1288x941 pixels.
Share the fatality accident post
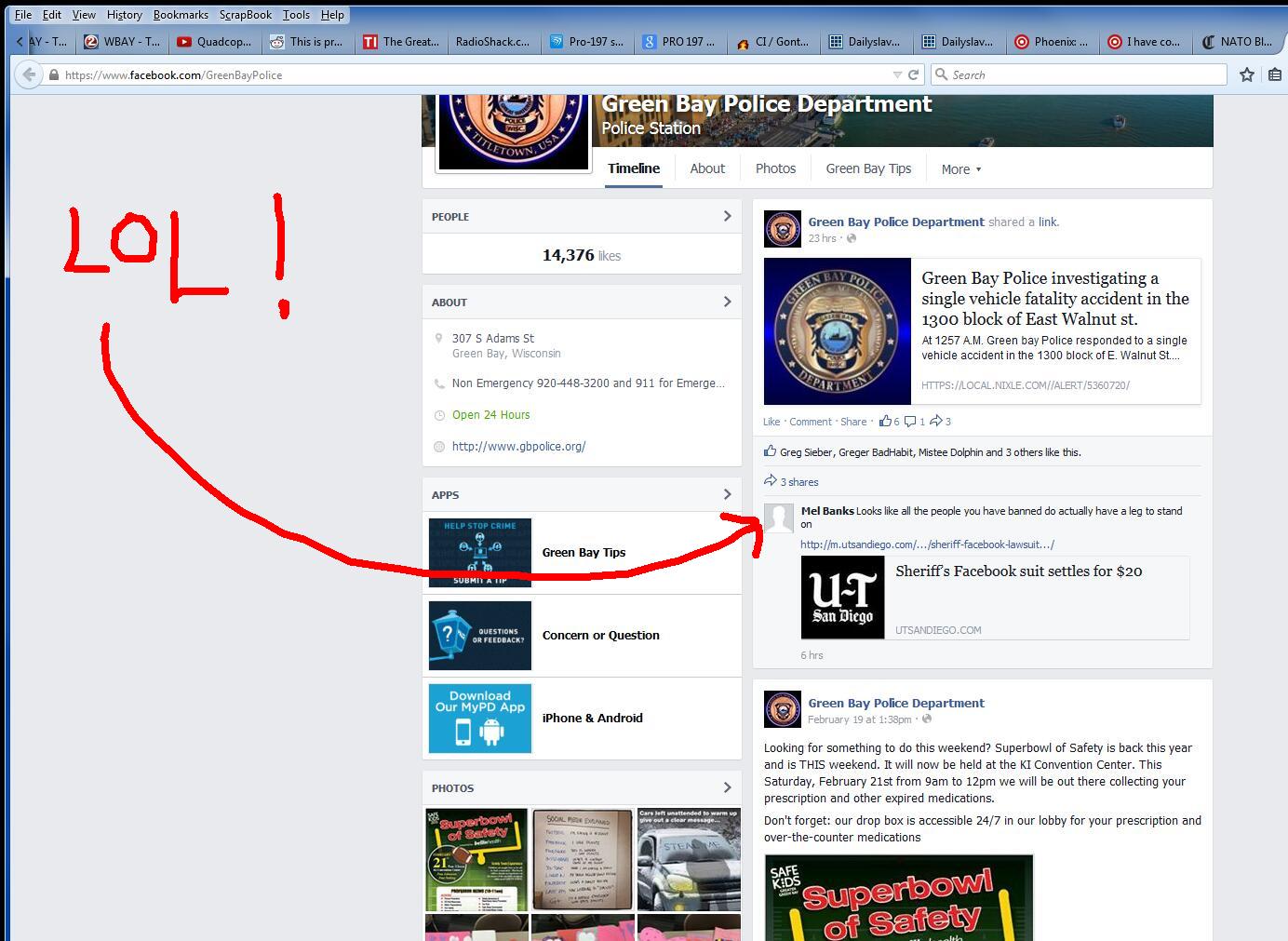click(x=853, y=422)
